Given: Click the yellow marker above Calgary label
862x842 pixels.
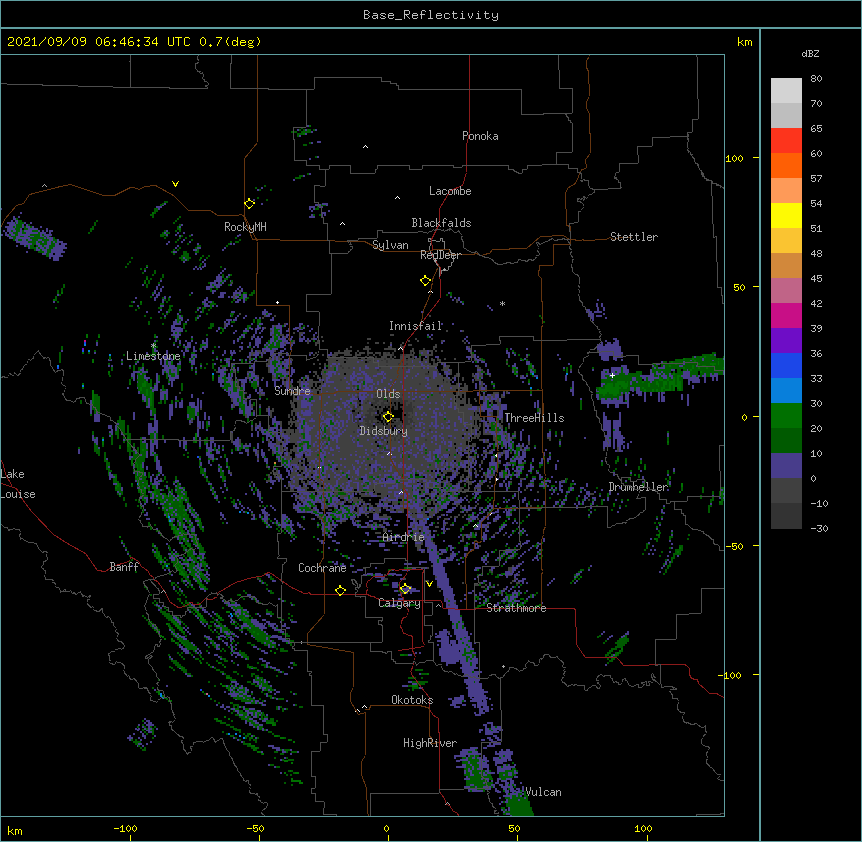Looking at the screenshot, I should click(405, 589).
